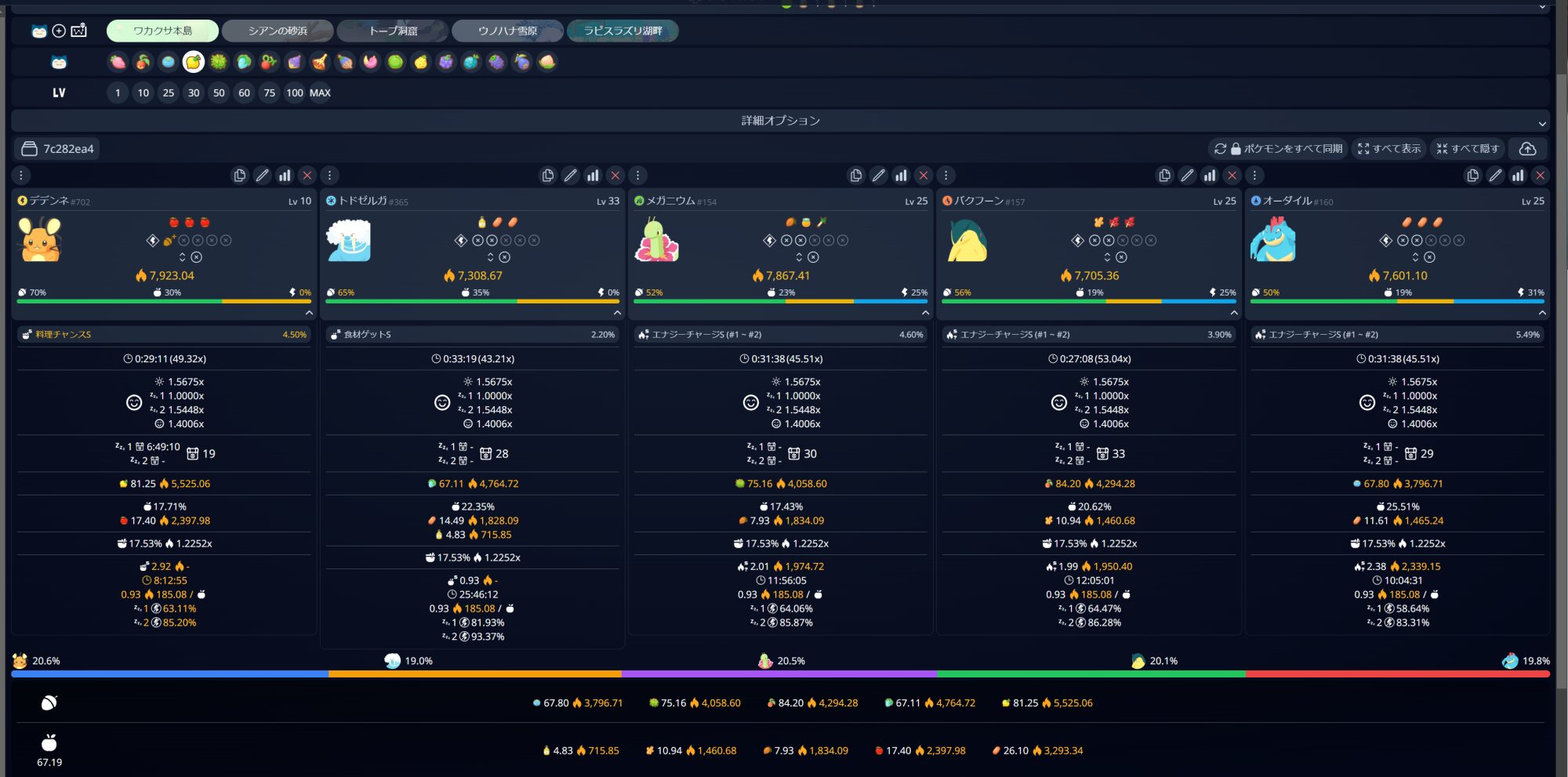The image size is (1568, 777).
Task: Toggle the level 50 preset
Action: coord(219,93)
